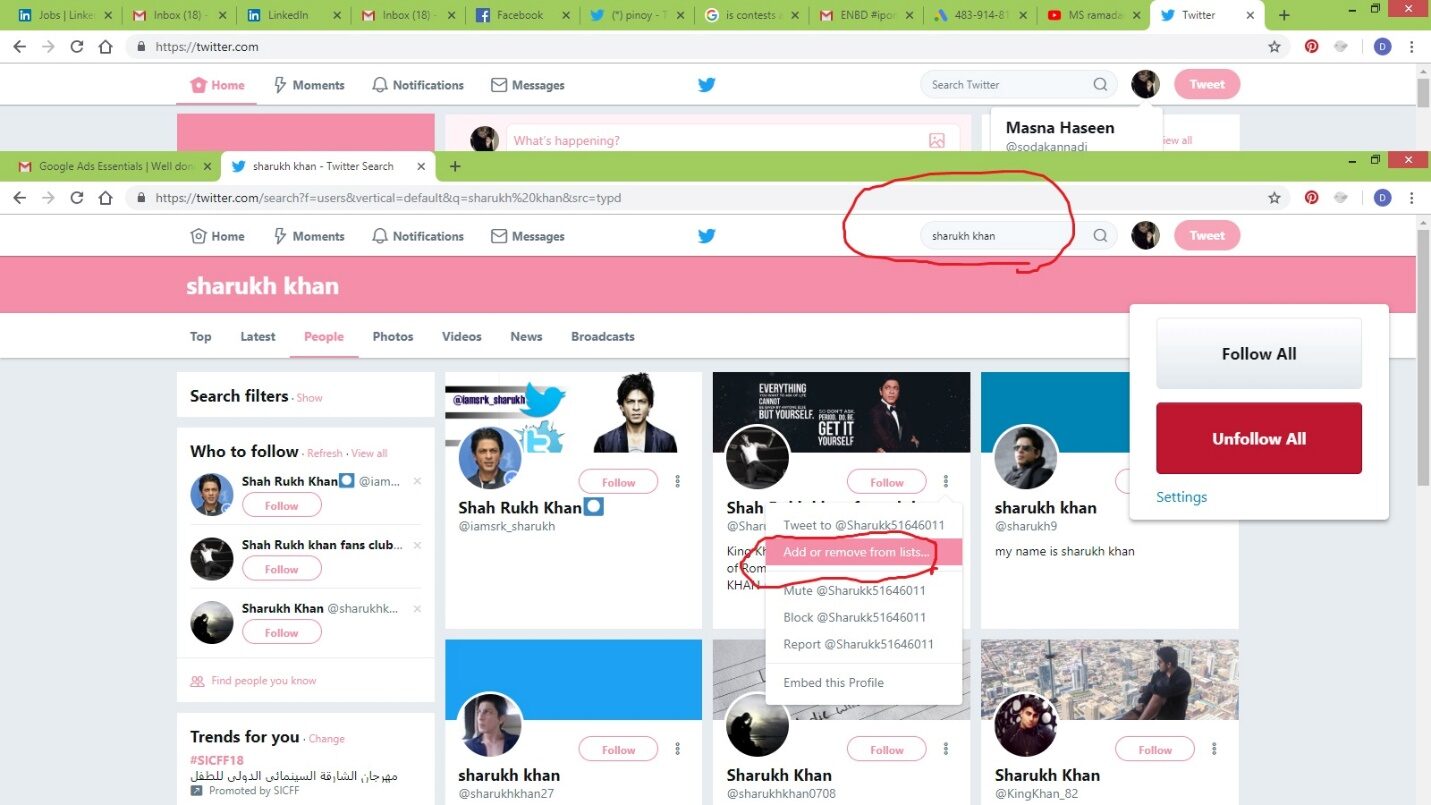1431x805 pixels.
Task: Choose Mute @Sharukk51646011 from menu
Action: (855, 591)
